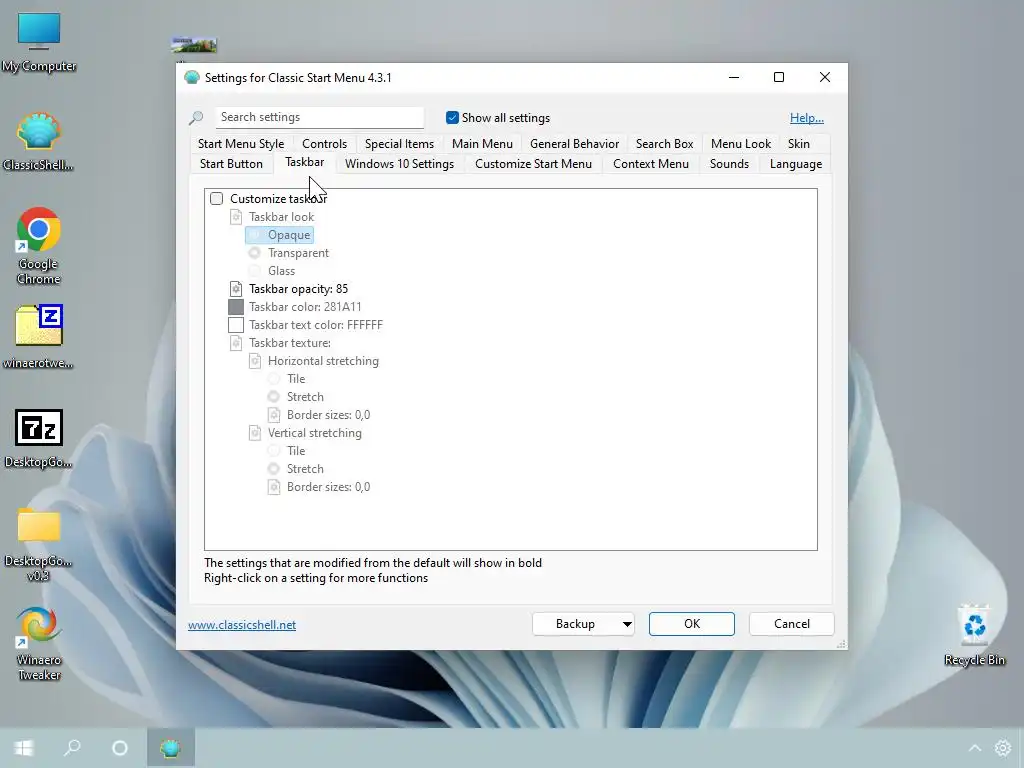Click the Taskbar look setting icon
1024x768 pixels.
pyautogui.click(x=236, y=217)
